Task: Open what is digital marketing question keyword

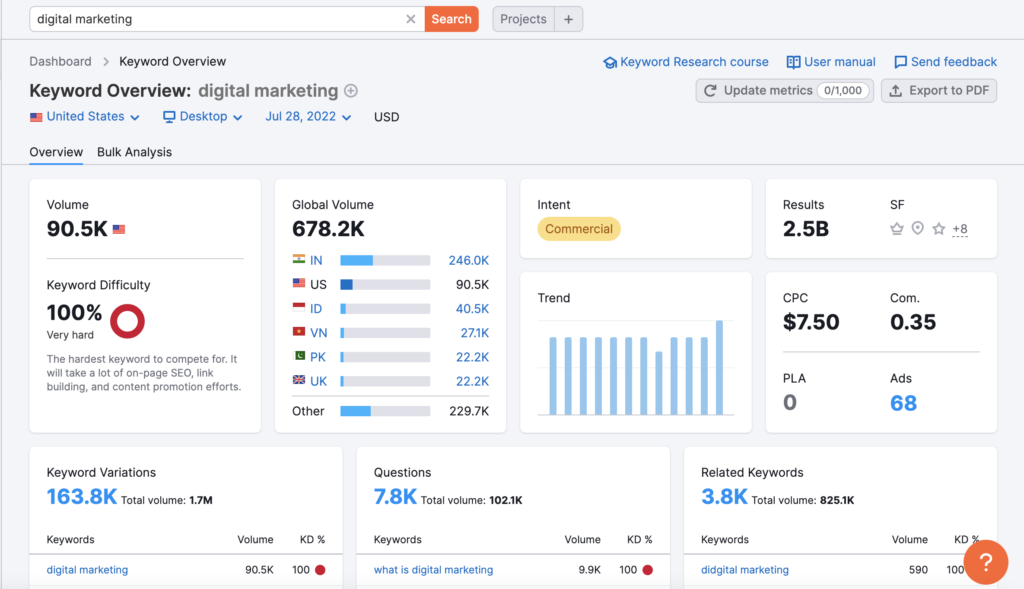Action: 433,570
